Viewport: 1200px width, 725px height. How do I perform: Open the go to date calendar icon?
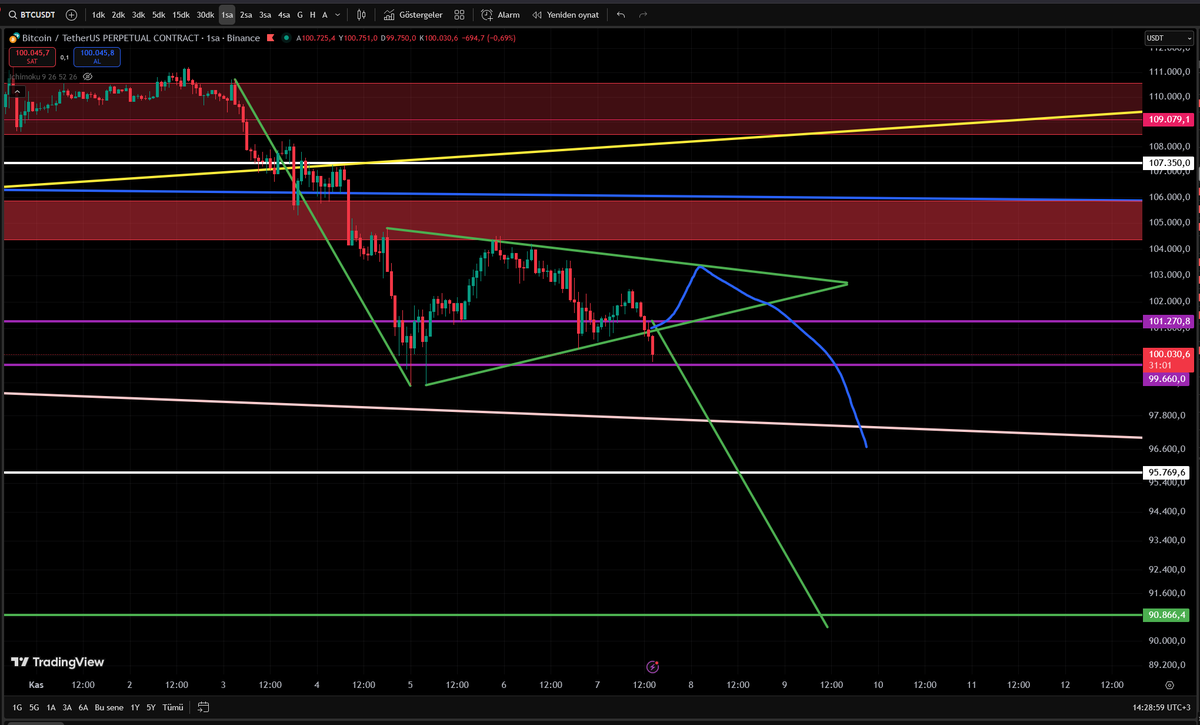point(203,707)
